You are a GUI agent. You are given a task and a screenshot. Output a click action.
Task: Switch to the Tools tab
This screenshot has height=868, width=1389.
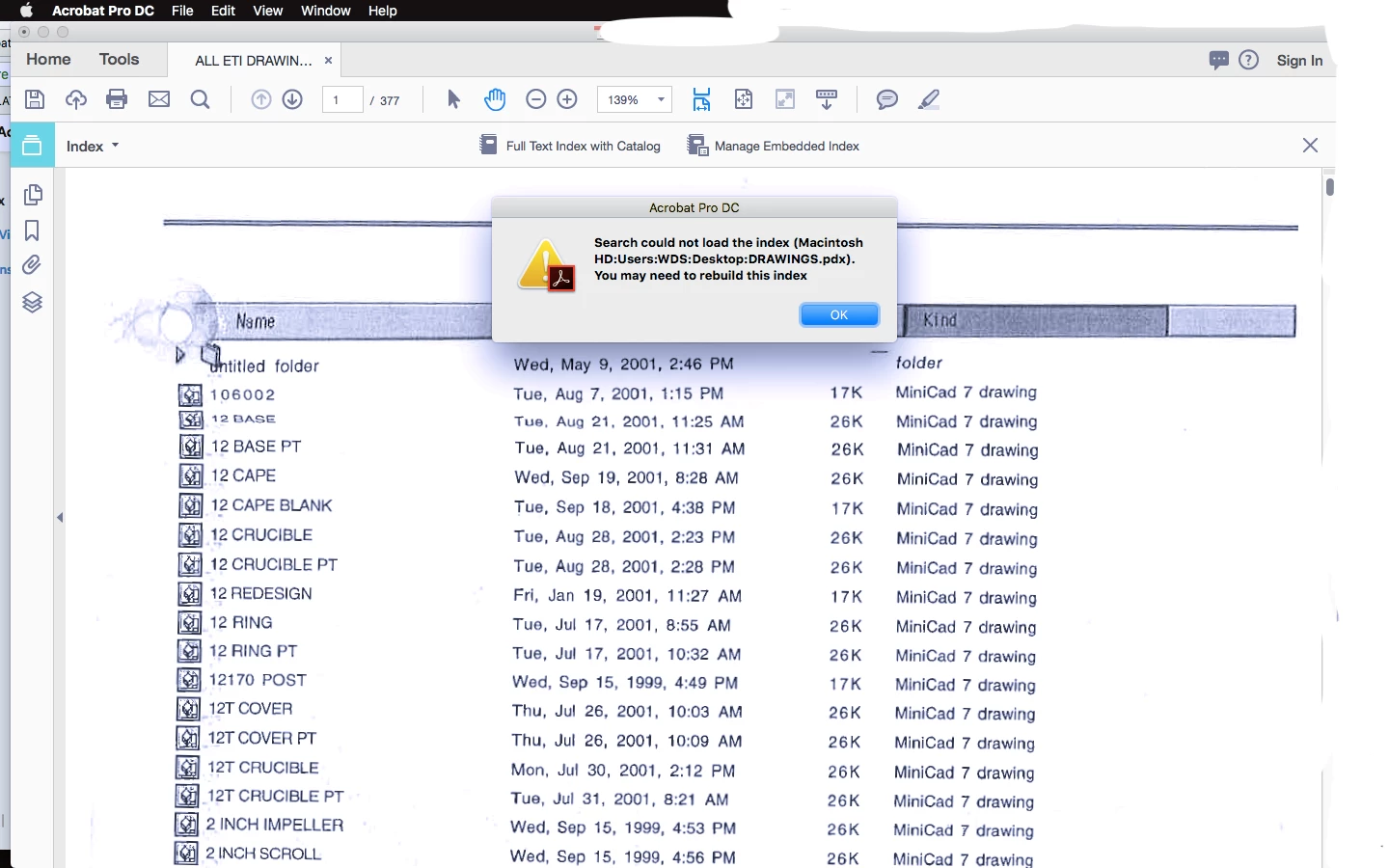coord(119,59)
